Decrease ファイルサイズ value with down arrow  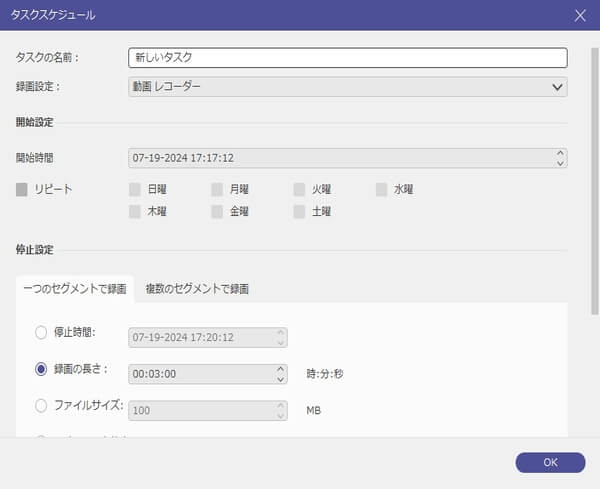click(x=280, y=416)
